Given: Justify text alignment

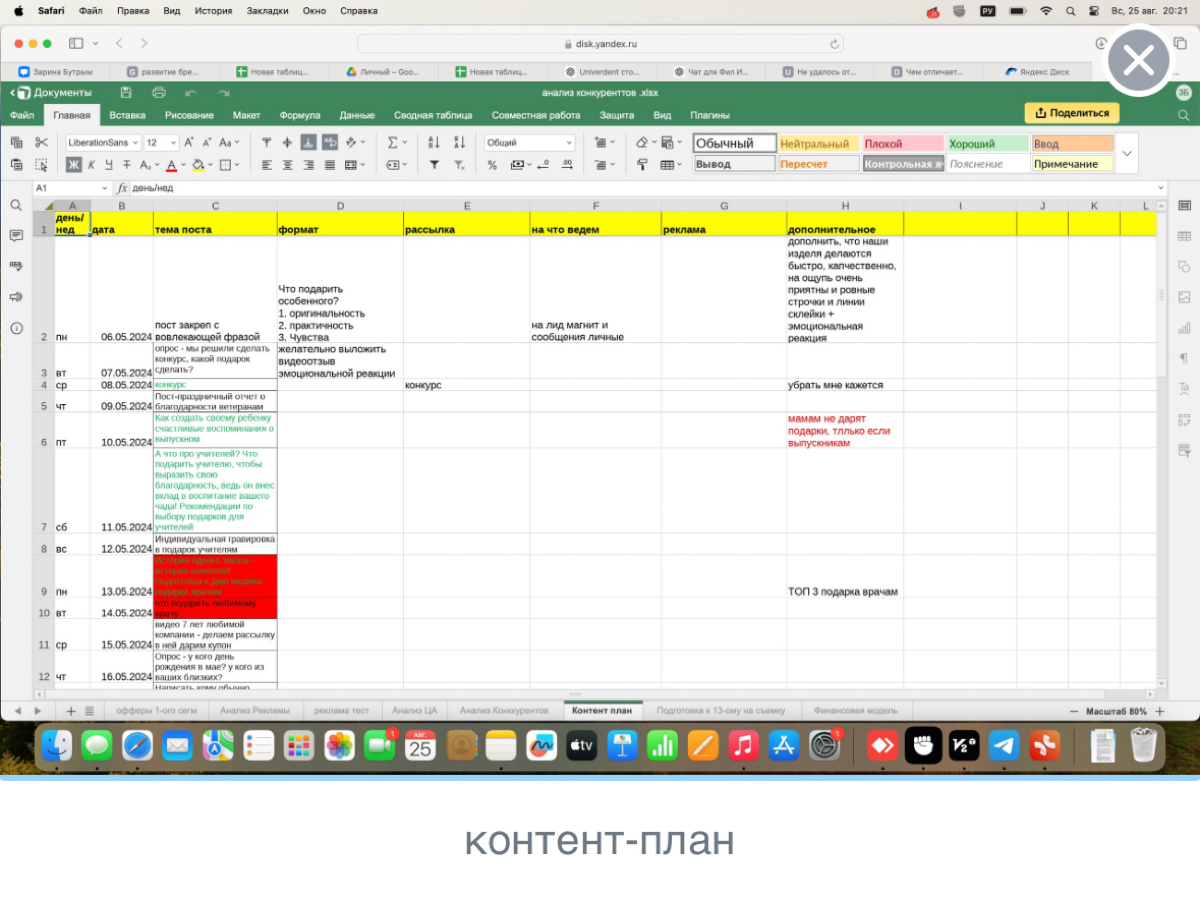Looking at the screenshot, I should point(330,164).
